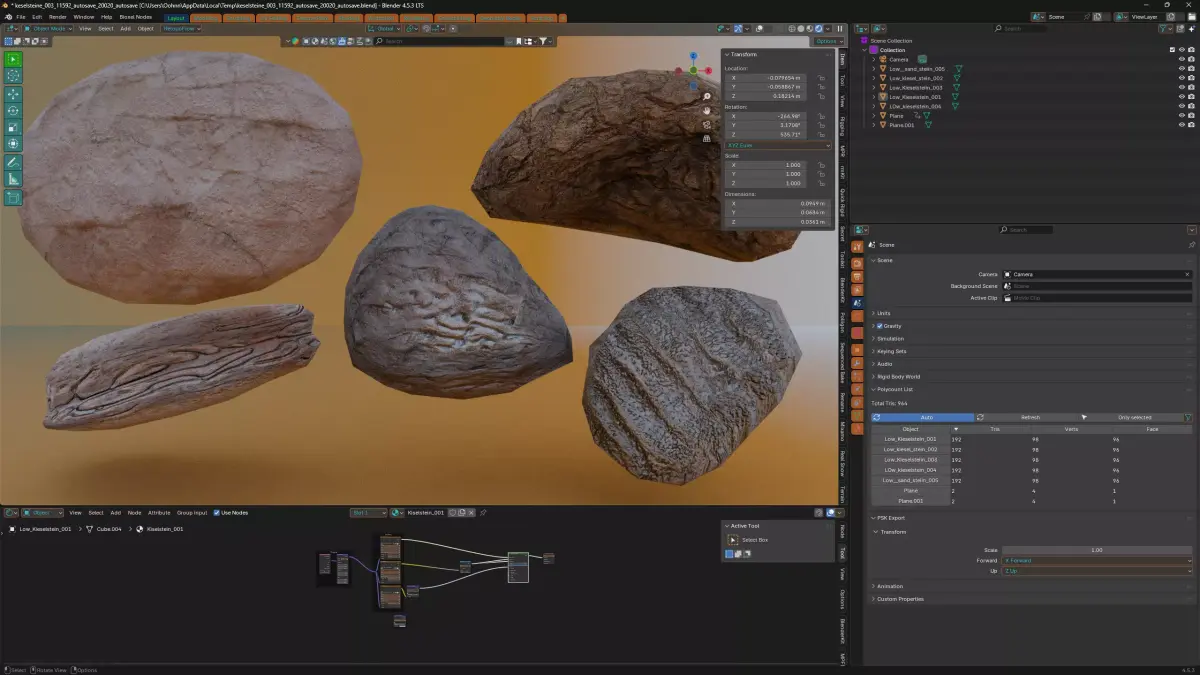Open the Render menu
1200x675 pixels.
tap(57, 17)
